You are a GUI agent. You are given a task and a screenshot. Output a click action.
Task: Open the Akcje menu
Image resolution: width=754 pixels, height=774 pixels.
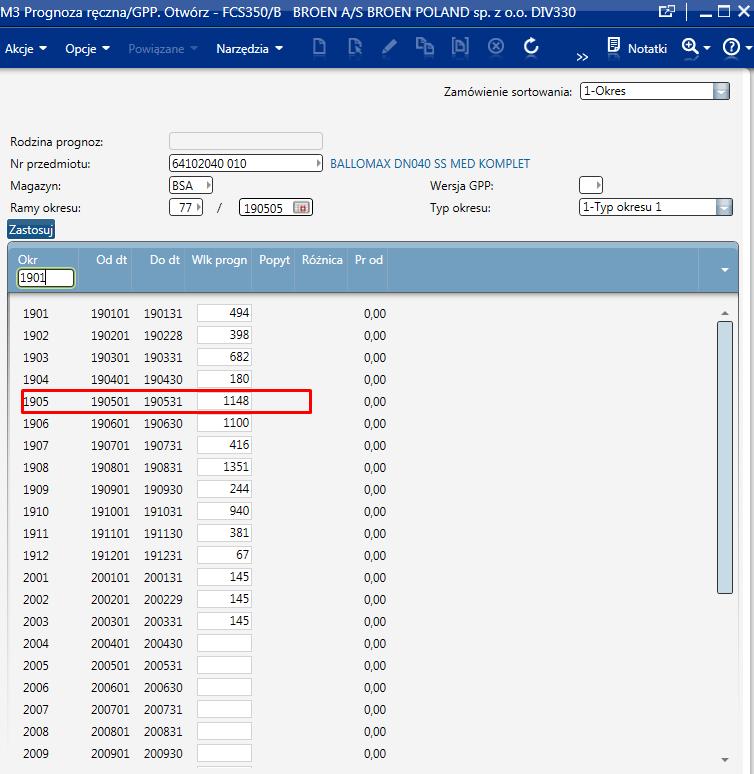point(26,48)
